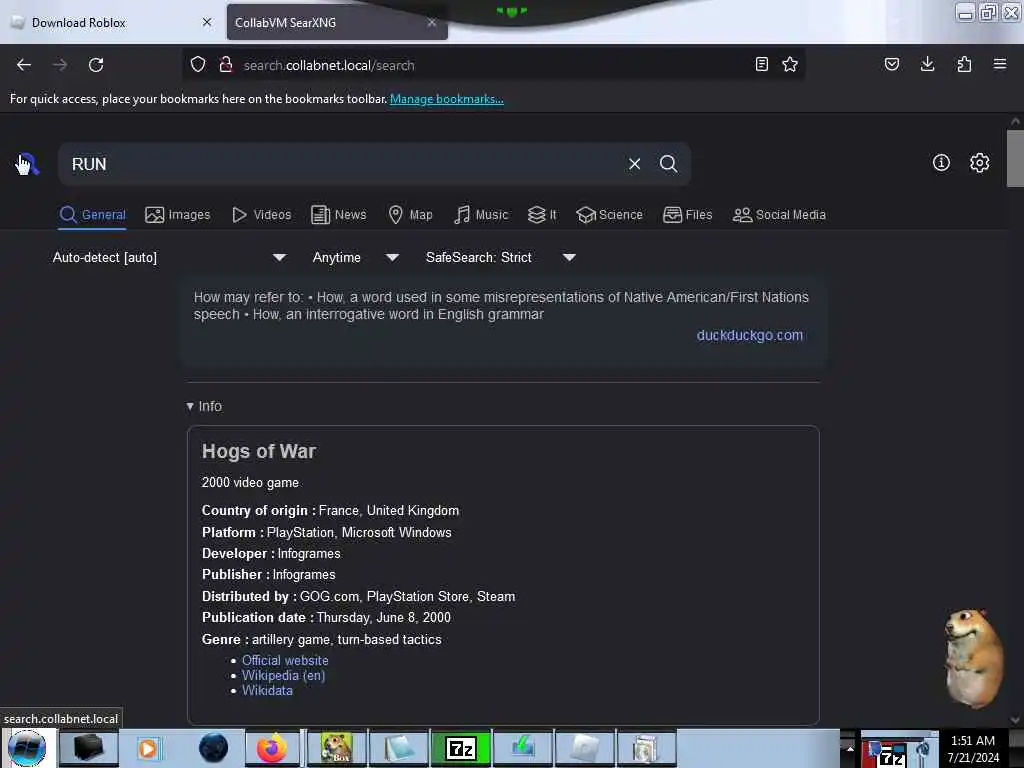Select the News search category

click(338, 215)
